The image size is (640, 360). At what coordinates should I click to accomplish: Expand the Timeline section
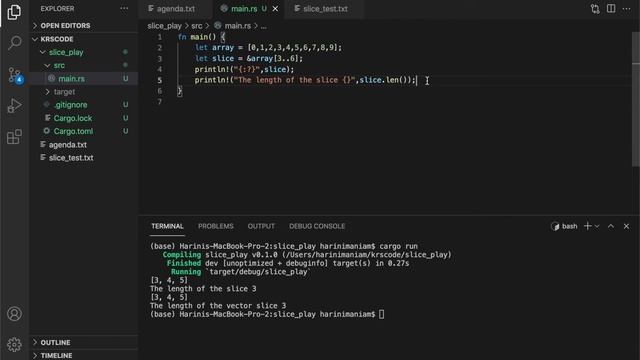tap(84, 356)
